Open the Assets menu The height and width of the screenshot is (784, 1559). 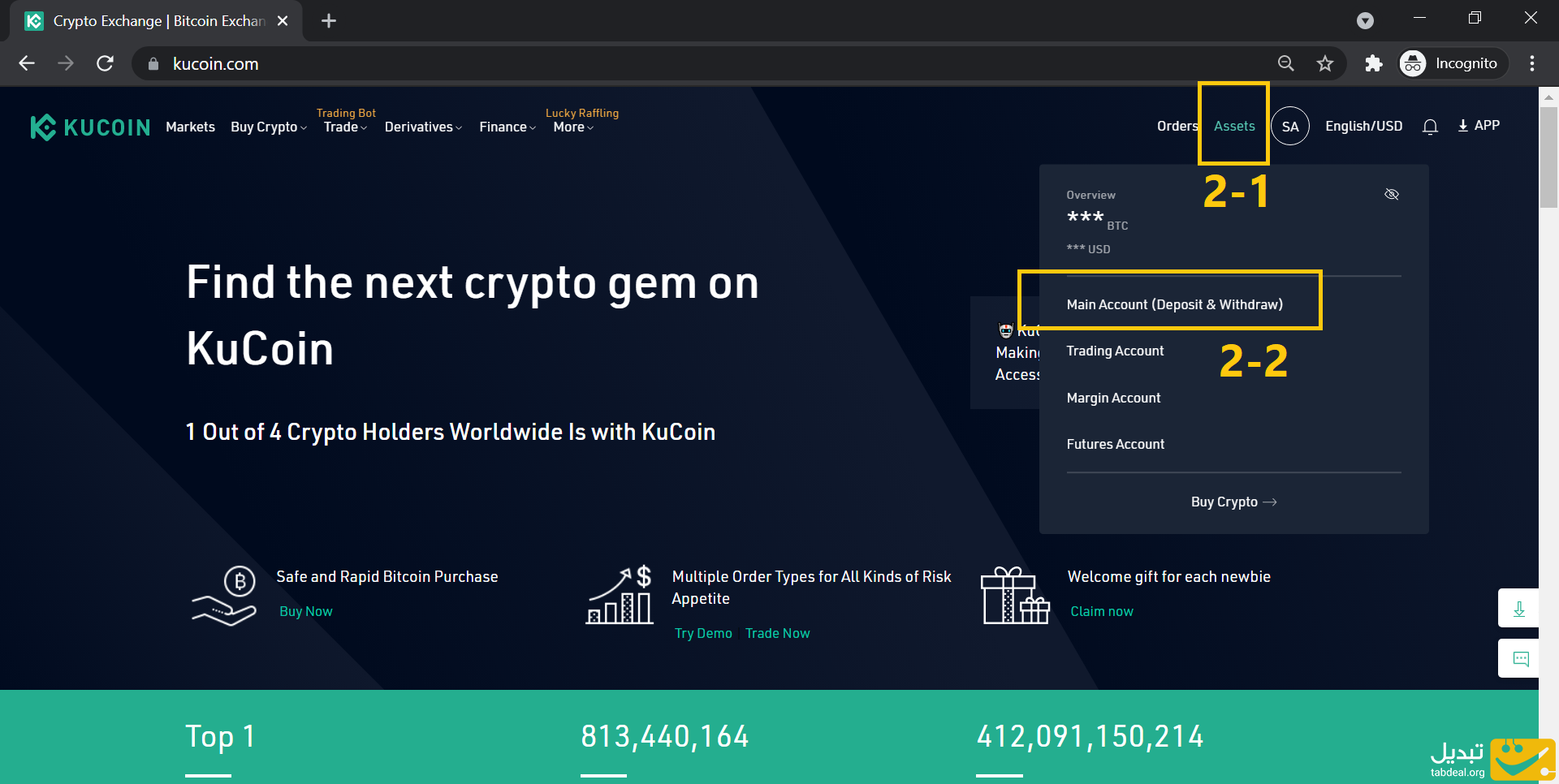coord(1234,127)
